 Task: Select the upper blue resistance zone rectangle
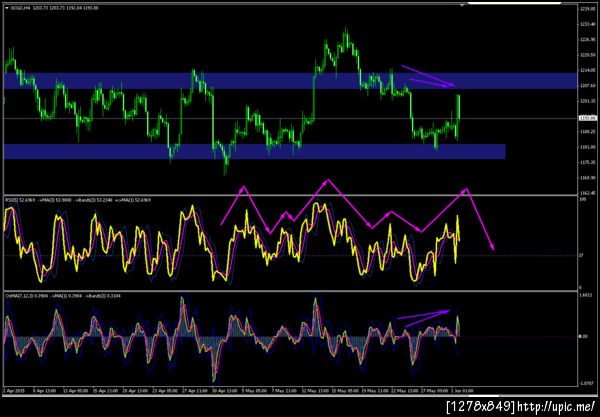coord(290,81)
